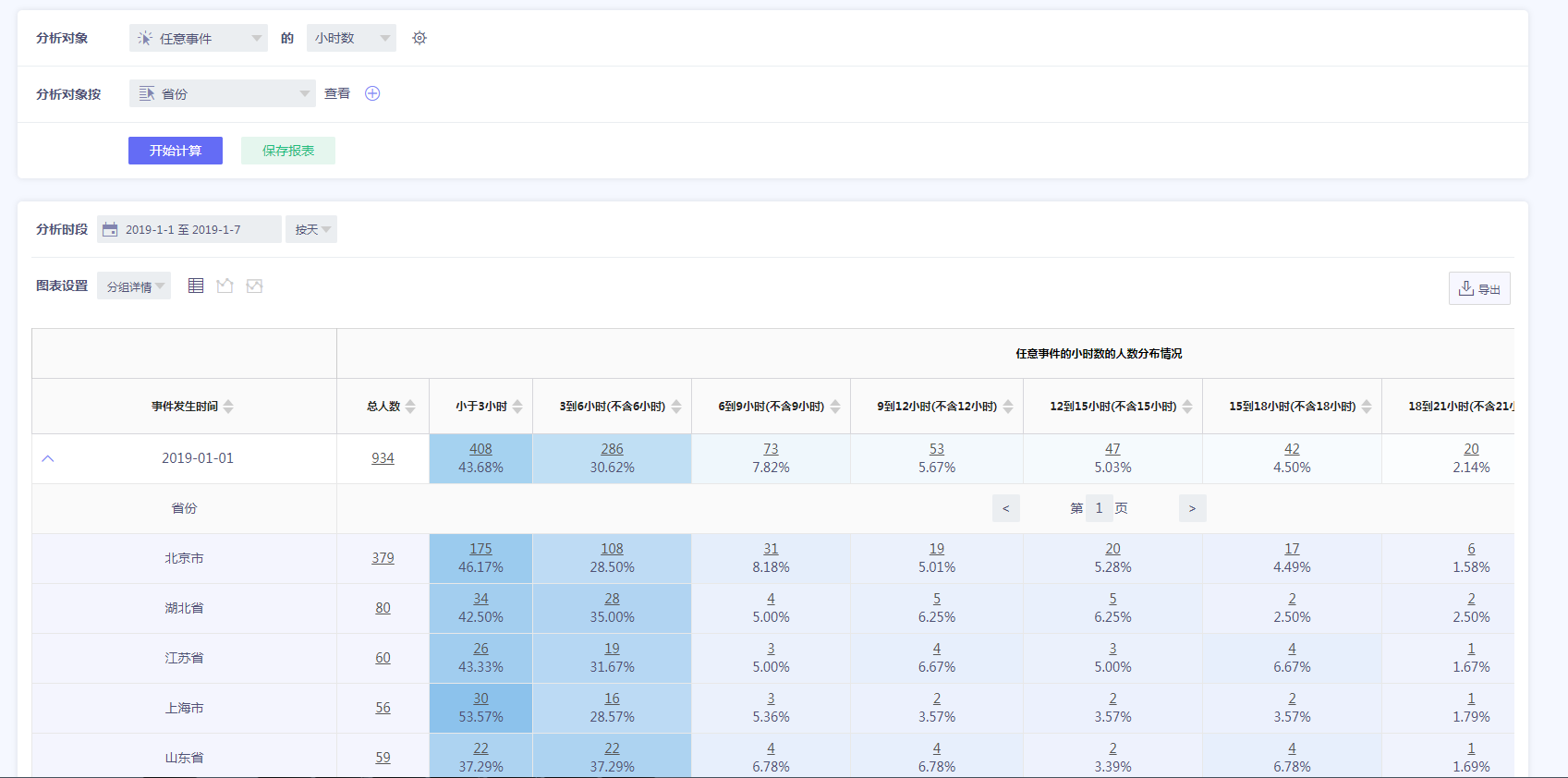Open the gear settings next to 小时数

pyautogui.click(x=419, y=38)
